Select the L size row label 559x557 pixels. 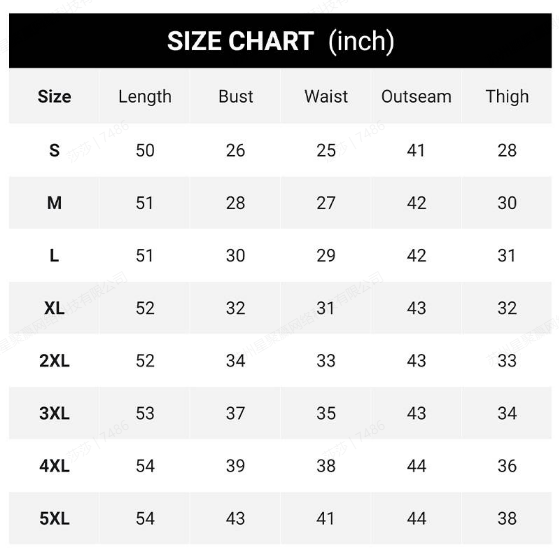click(55, 256)
